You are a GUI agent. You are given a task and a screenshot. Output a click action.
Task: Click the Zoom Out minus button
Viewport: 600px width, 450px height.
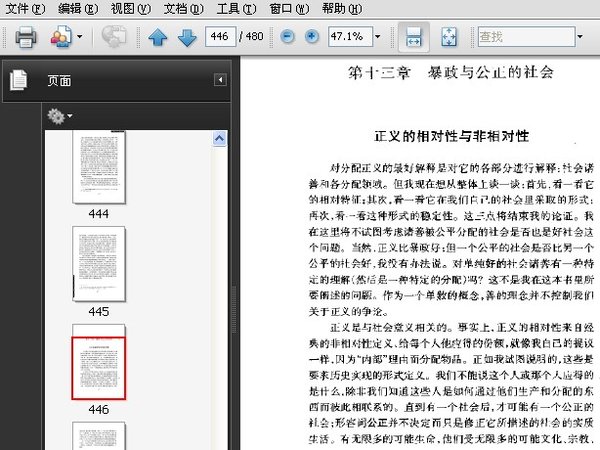pyautogui.click(x=287, y=37)
